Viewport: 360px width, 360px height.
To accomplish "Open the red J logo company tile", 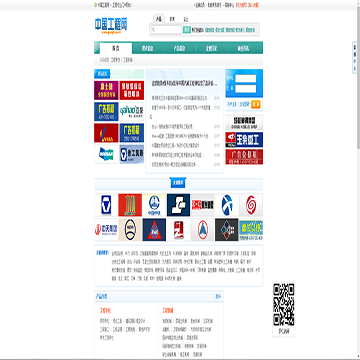I will (x=106, y=230).
